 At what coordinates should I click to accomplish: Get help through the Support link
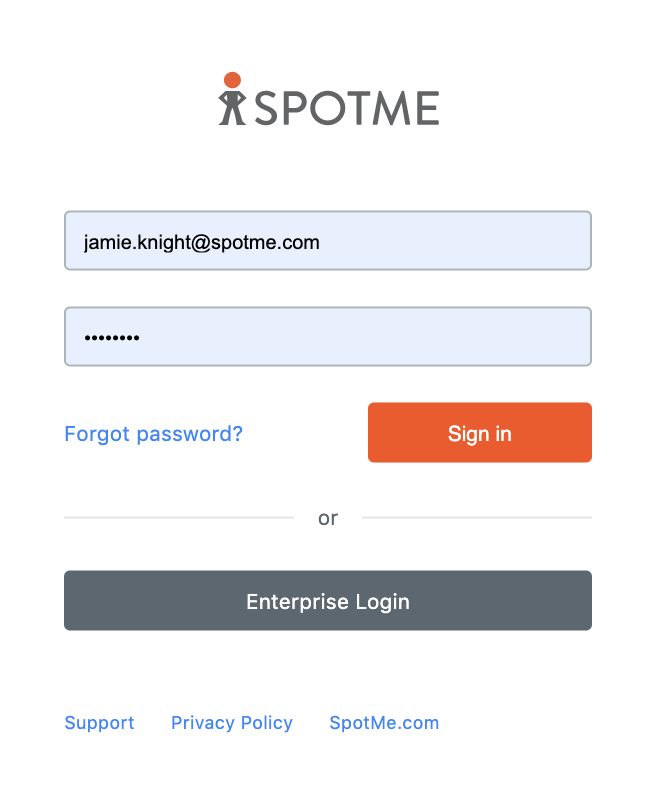99,722
